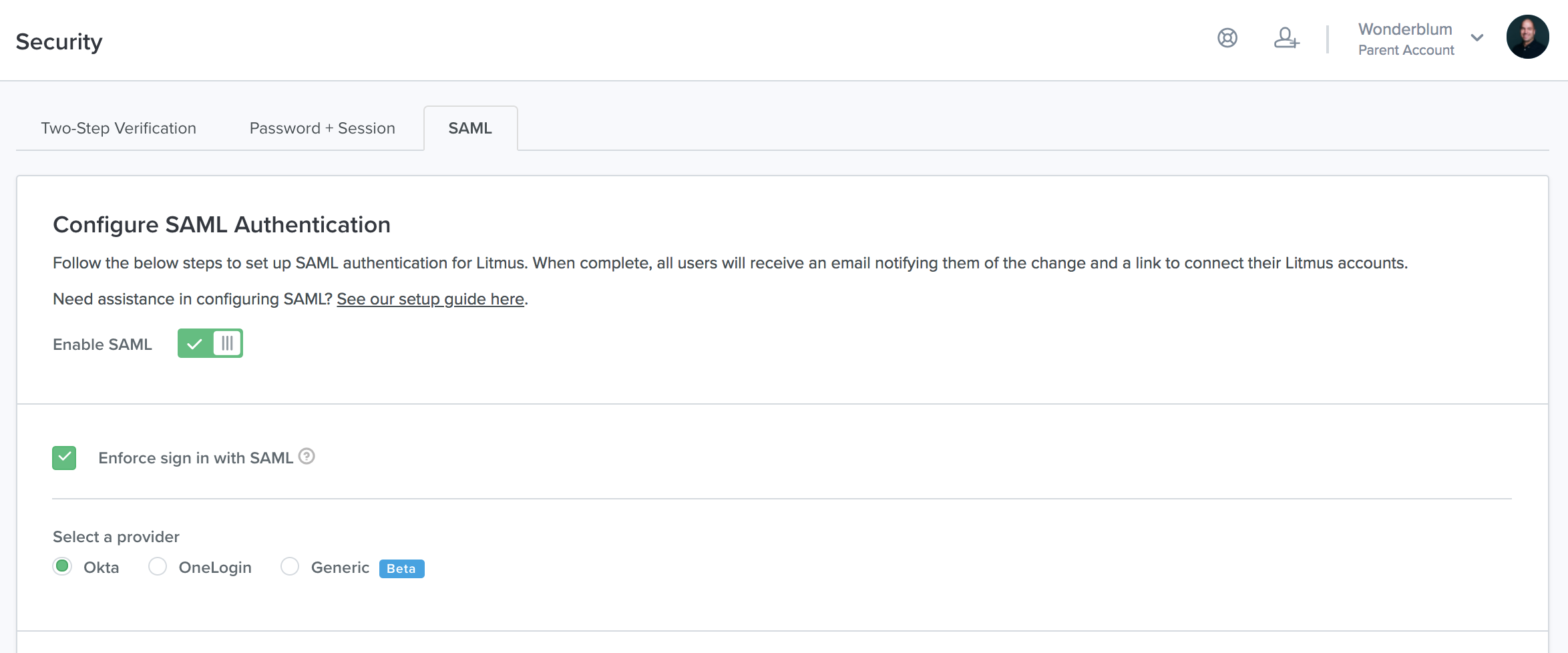This screenshot has height=653, width=1568.
Task: Select the SAML tab
Action: pos(470,128)
